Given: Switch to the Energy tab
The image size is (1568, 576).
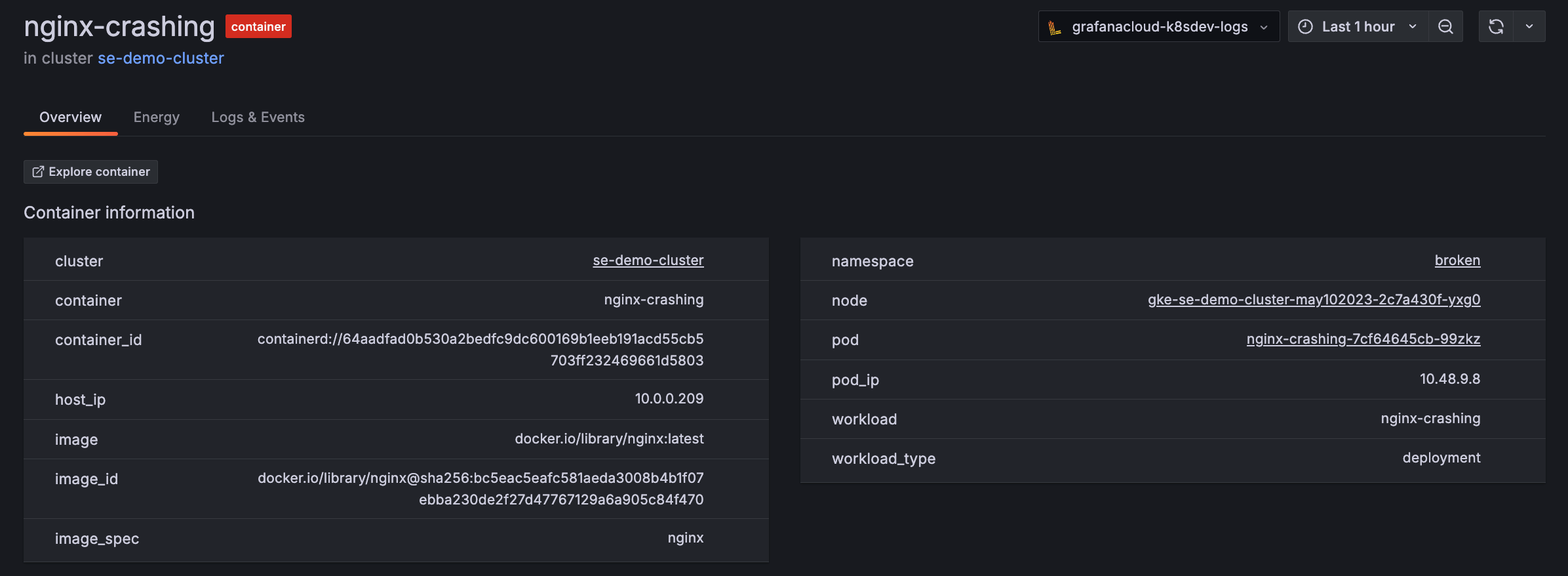Looking at the screenshot, I should 156,117.
